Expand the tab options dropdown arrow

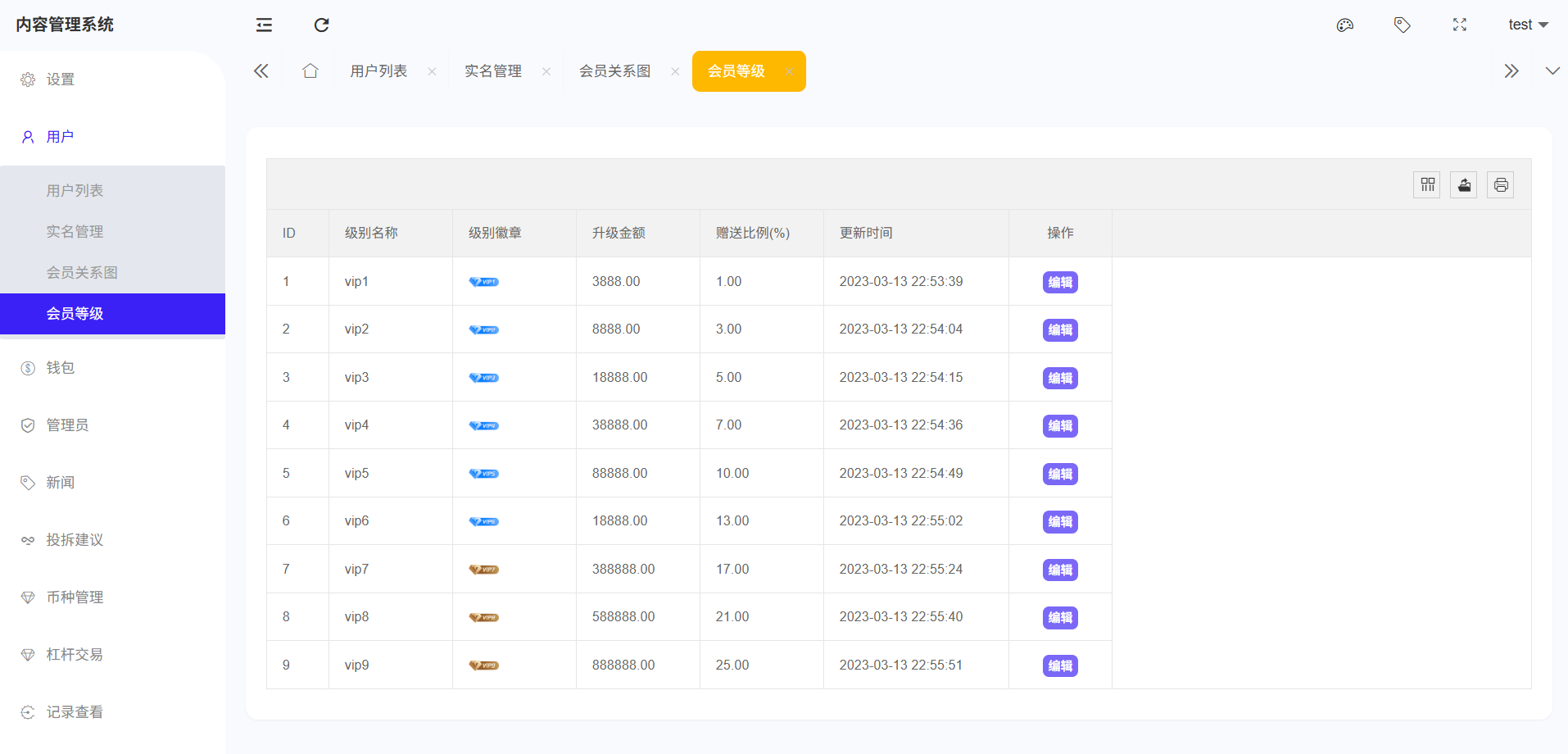[1552, 71]
